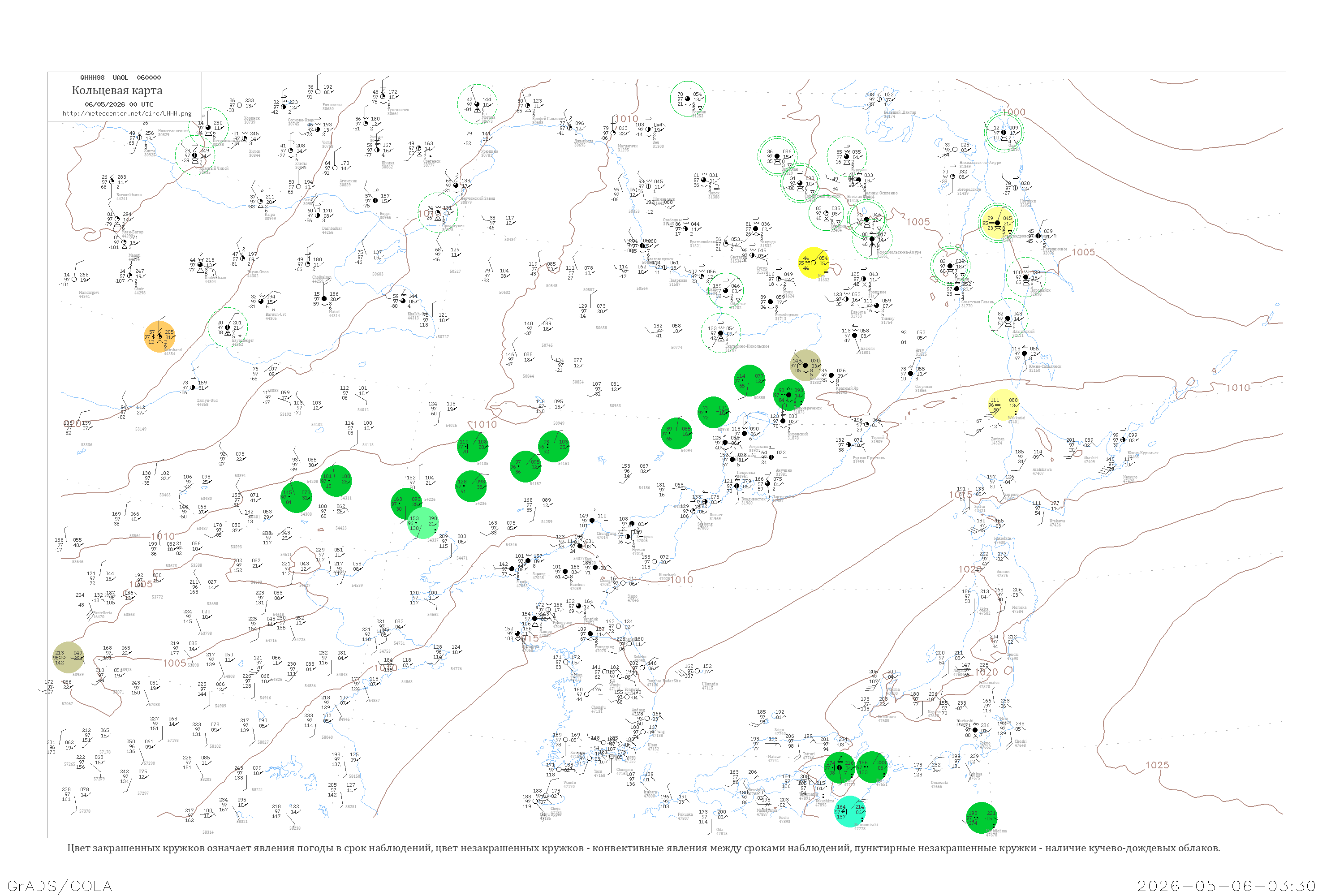Click the dashed green circle at Могоча
Screen dimensions: 1344x896
coord(477,104)
